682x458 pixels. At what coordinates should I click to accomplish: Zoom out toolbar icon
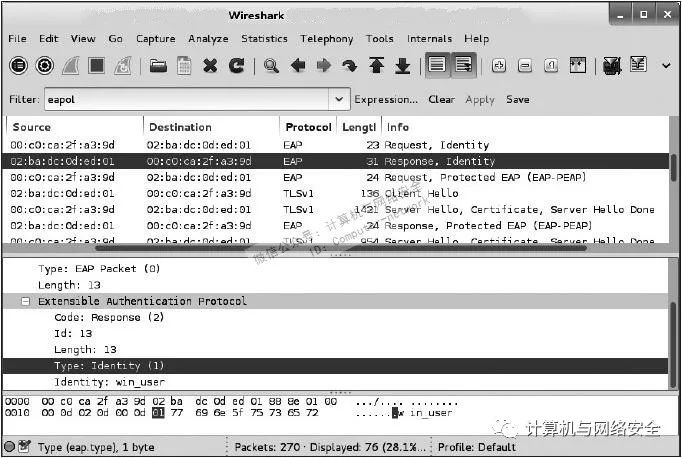pyautogui.click(x=525, y=66)
